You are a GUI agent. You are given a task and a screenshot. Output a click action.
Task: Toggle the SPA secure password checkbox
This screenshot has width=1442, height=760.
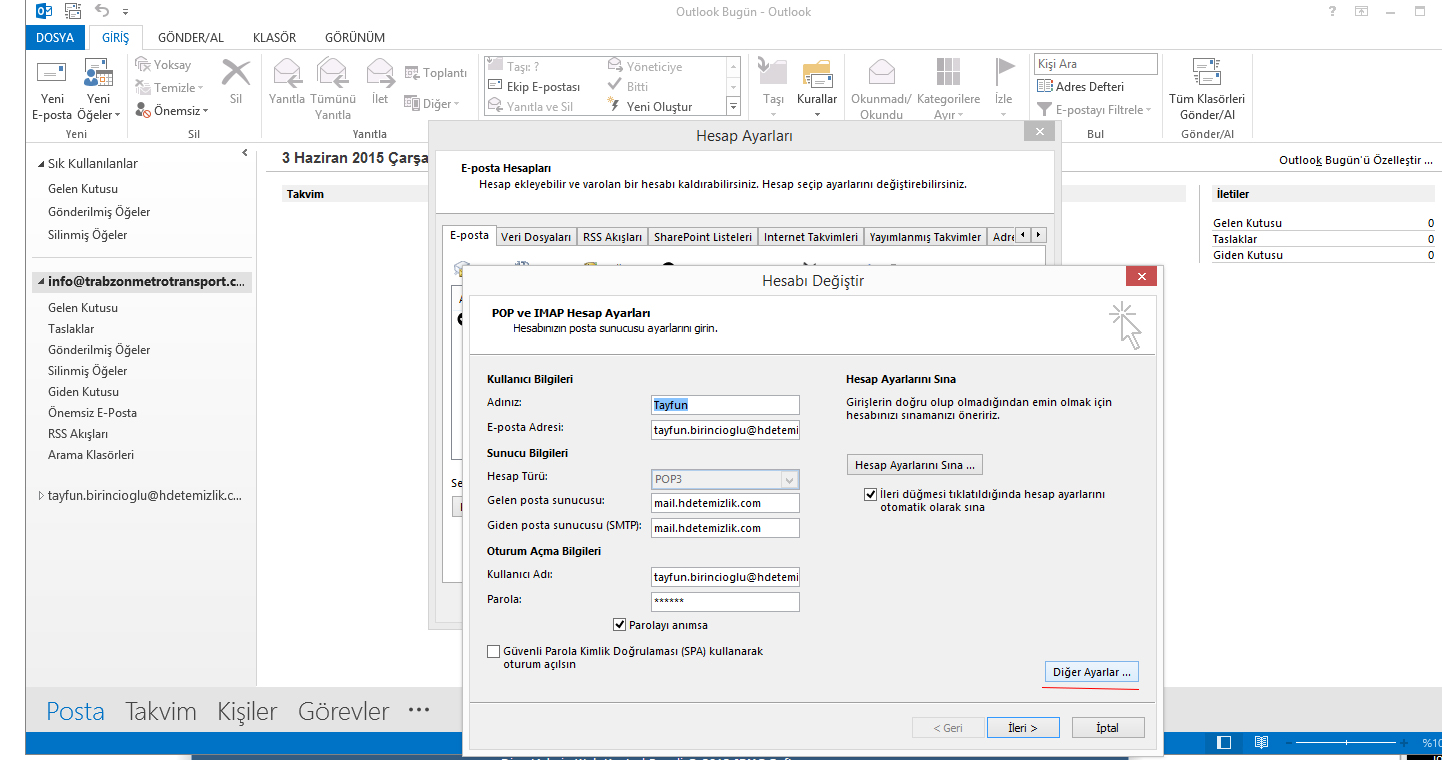[x=493, y=651]
